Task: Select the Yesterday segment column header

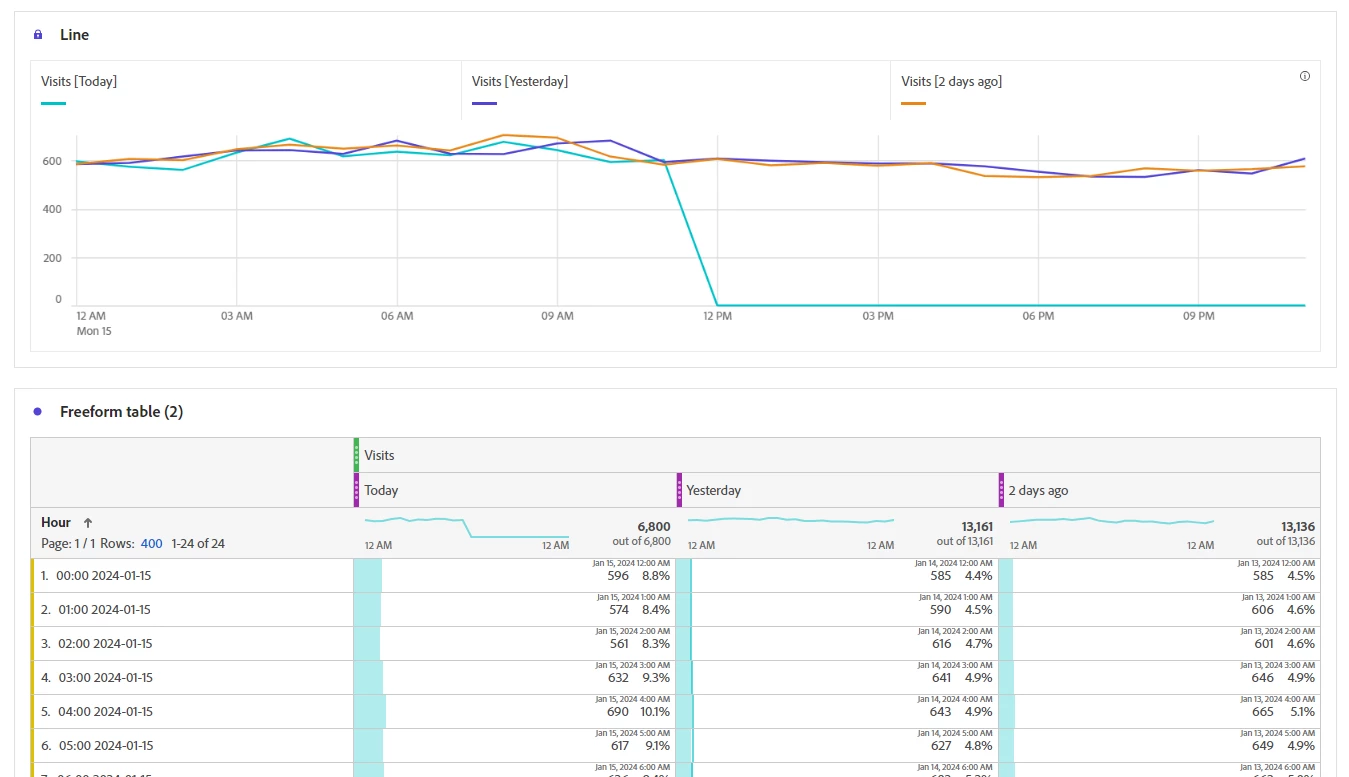Action: click(x=837, y=490)
